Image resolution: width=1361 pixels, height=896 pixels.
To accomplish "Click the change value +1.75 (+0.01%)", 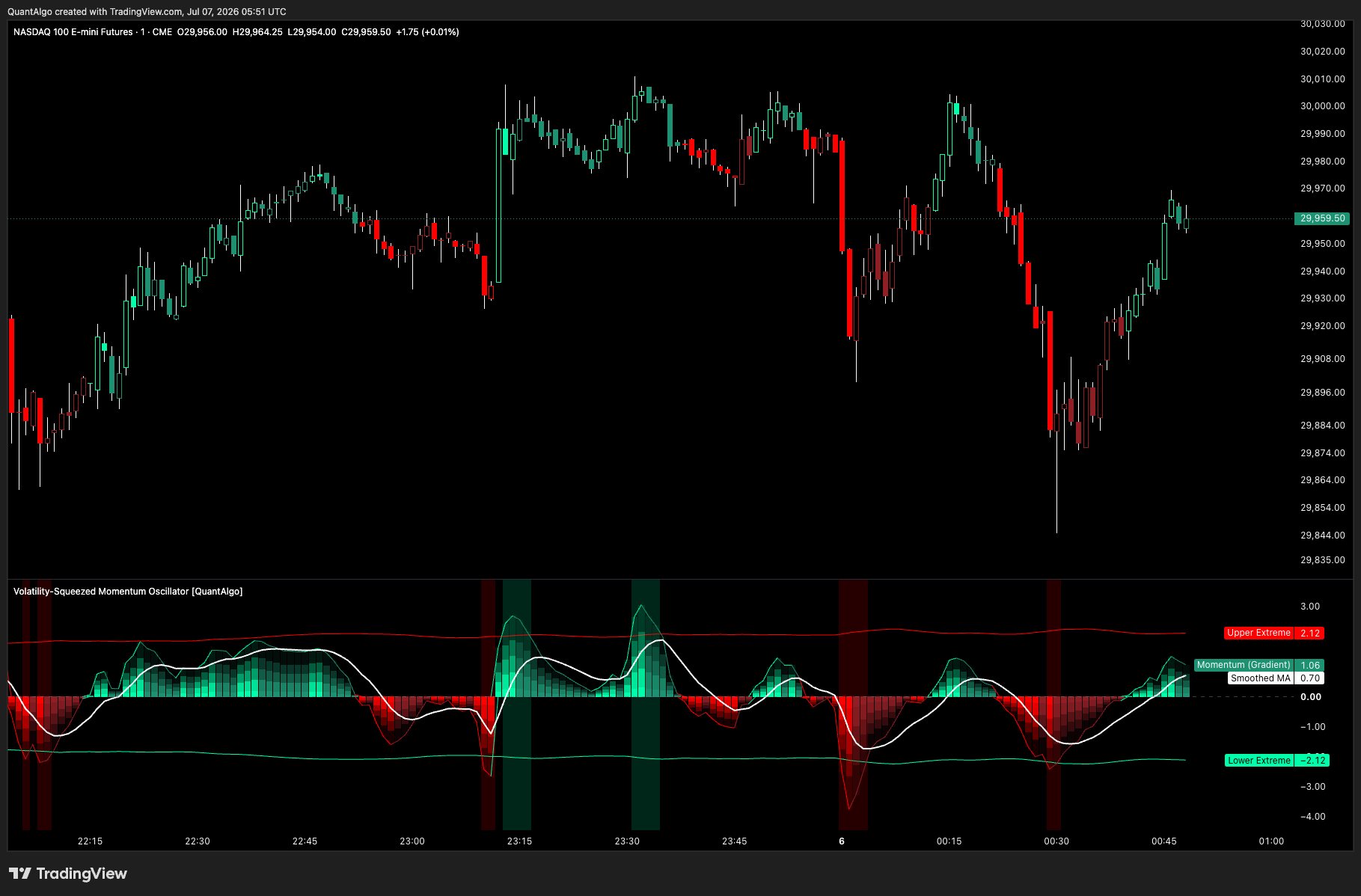I will 427,32.
